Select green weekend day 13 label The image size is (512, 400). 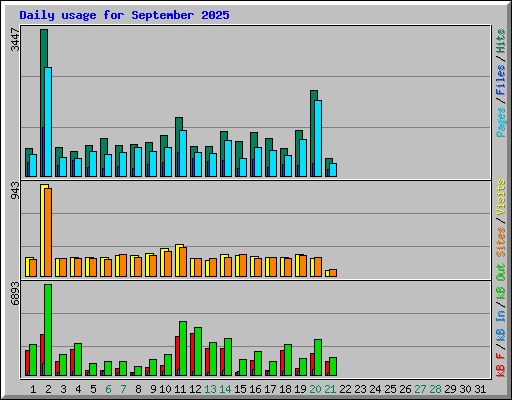coord(210,389)
